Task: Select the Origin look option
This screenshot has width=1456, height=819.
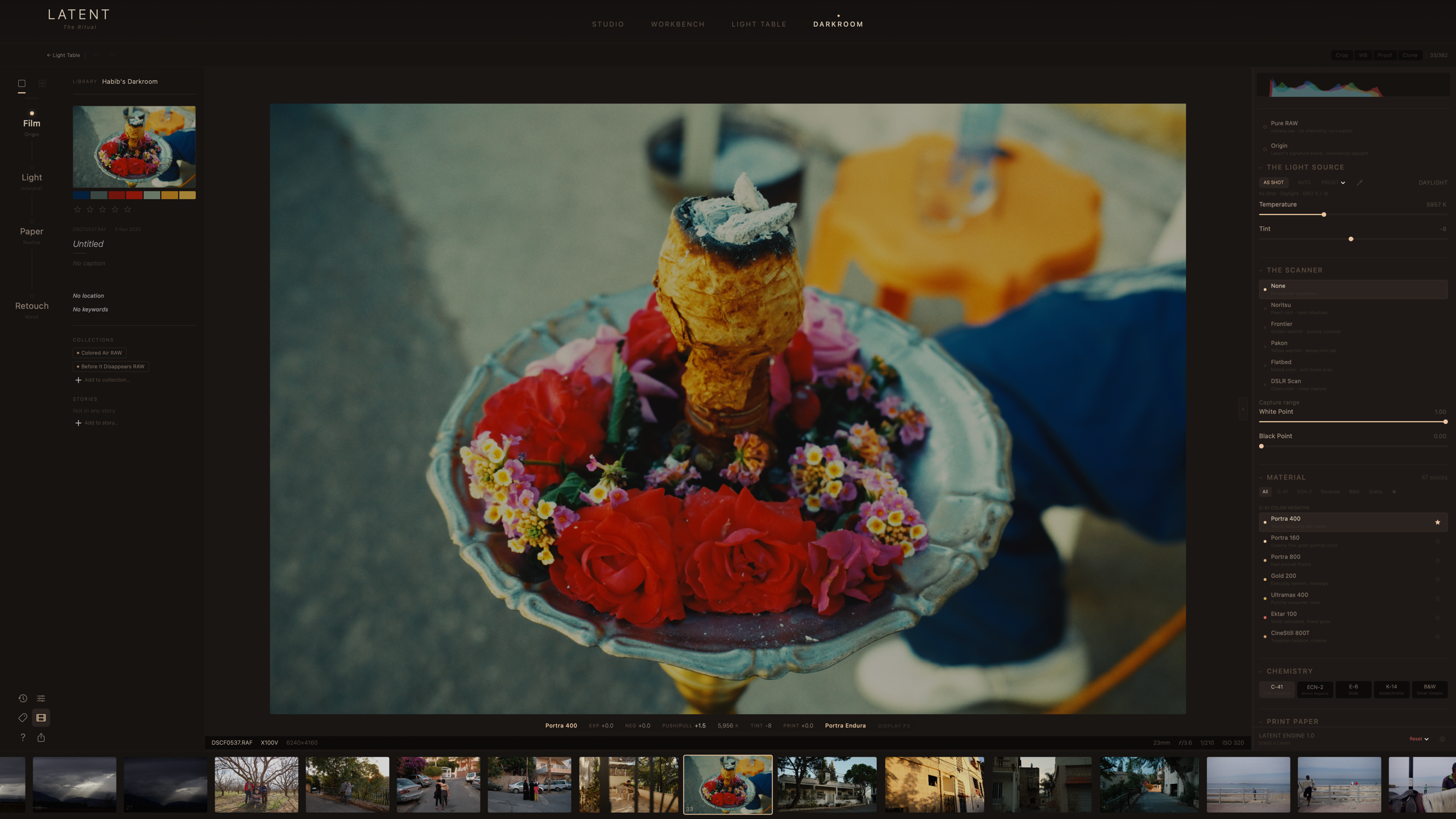Action: [x=1352, y=149]
